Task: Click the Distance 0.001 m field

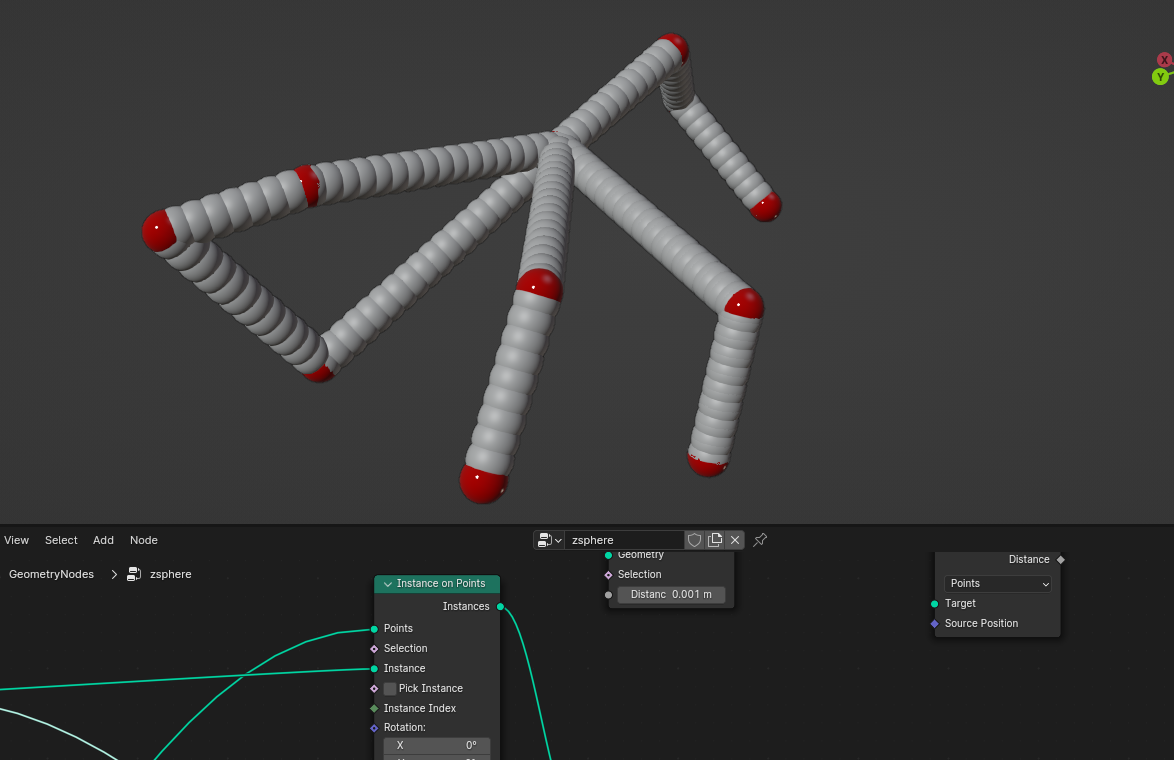Action: coord(671,595)
